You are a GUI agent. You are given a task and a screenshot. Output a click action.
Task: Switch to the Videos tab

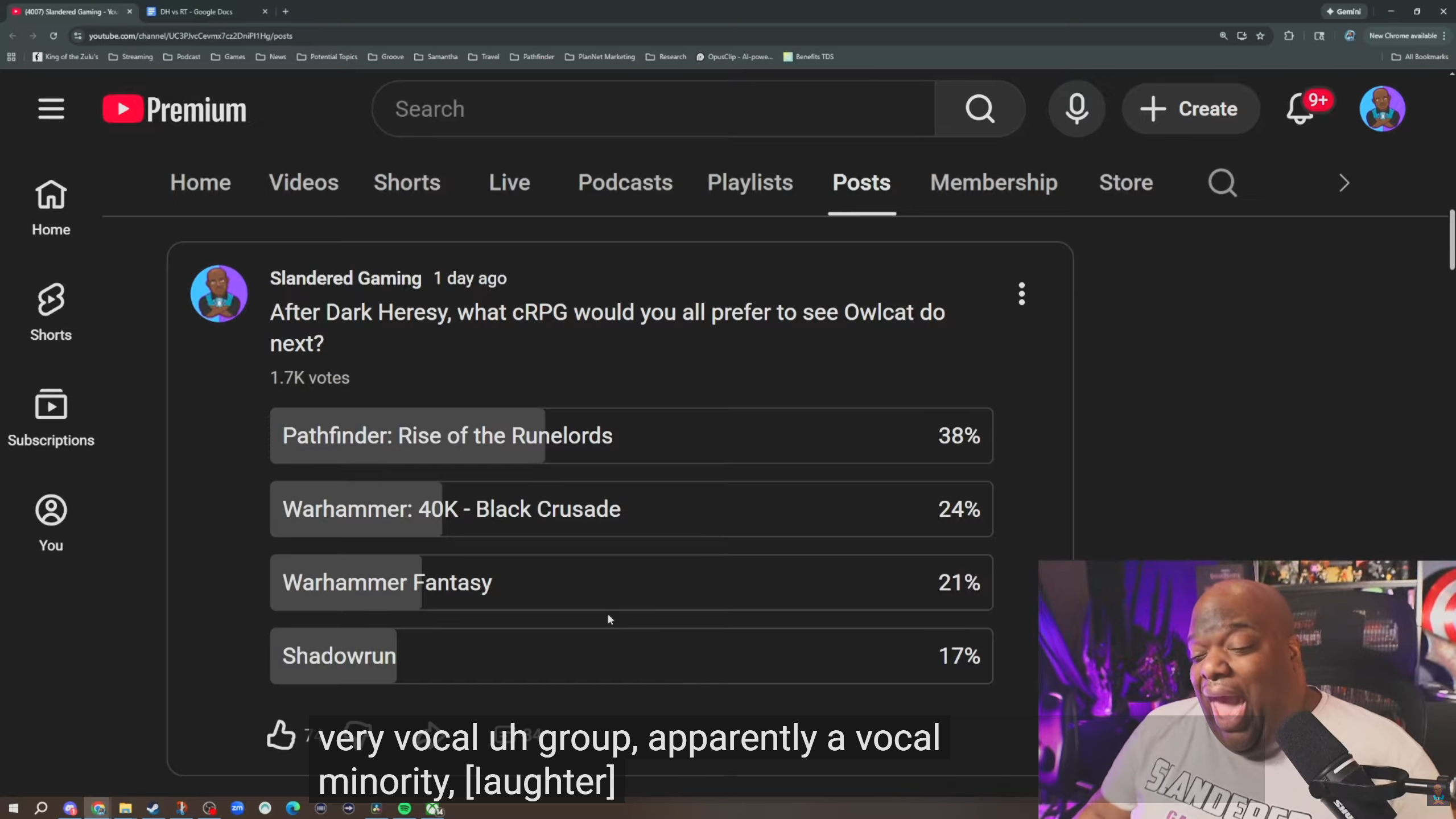[303, 183]
